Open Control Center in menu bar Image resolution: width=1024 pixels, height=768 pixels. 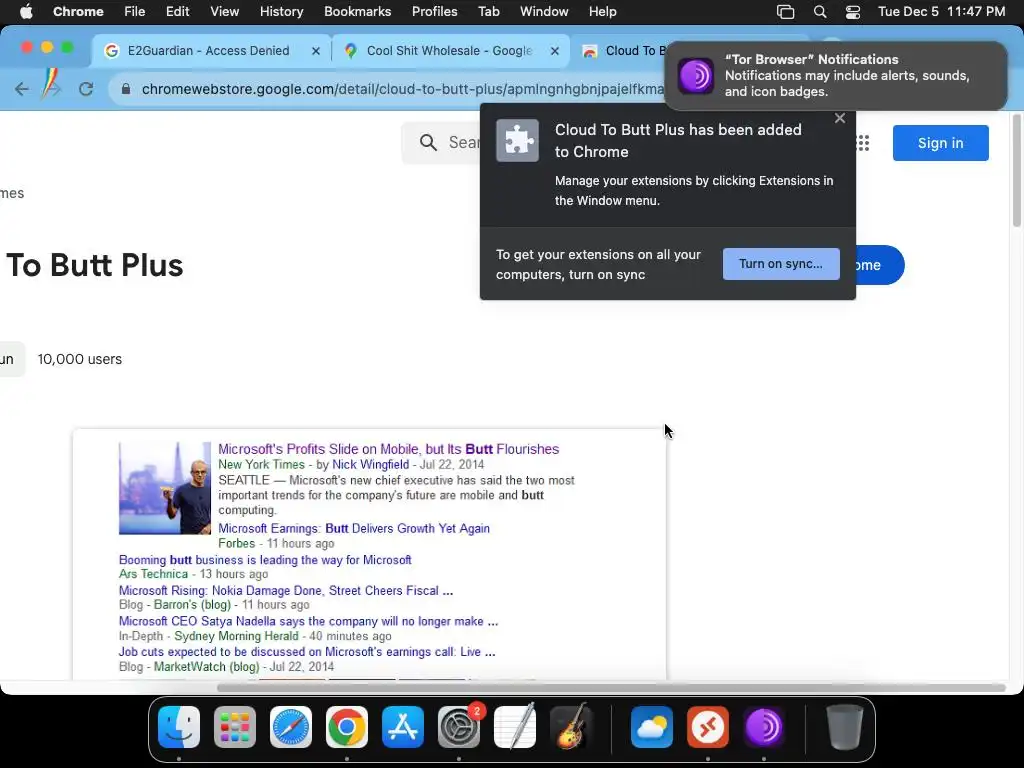point(853,12)
